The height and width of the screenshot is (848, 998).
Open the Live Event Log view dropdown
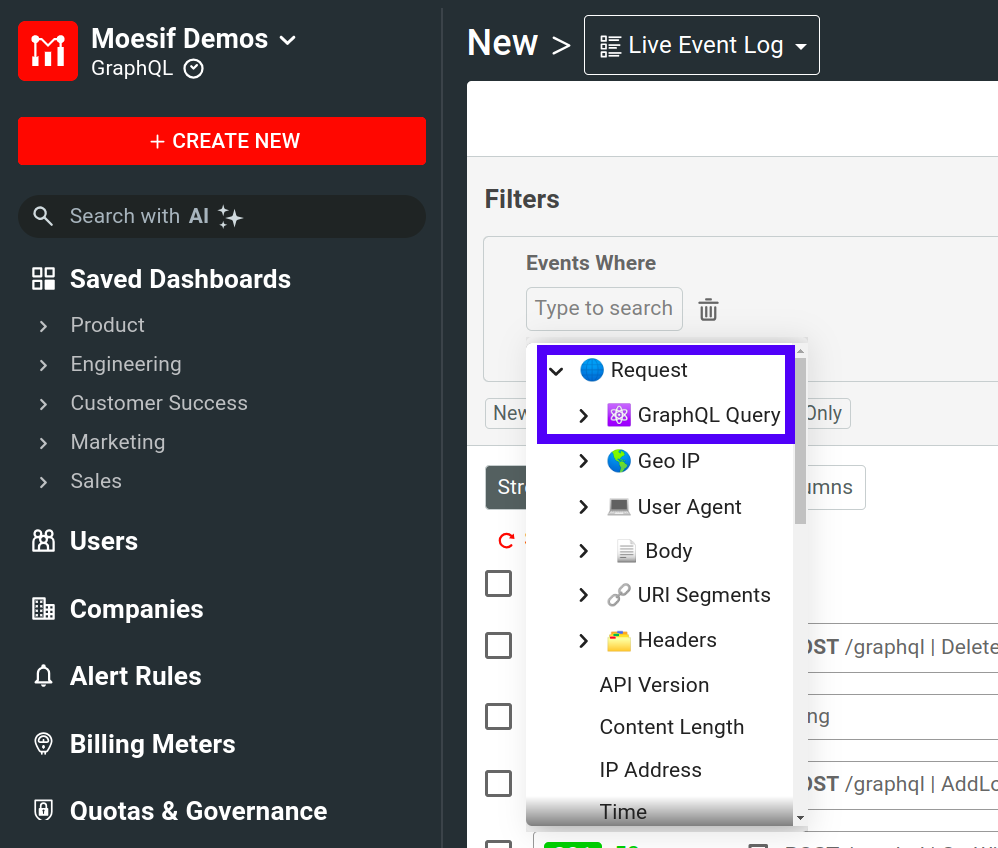701,44
